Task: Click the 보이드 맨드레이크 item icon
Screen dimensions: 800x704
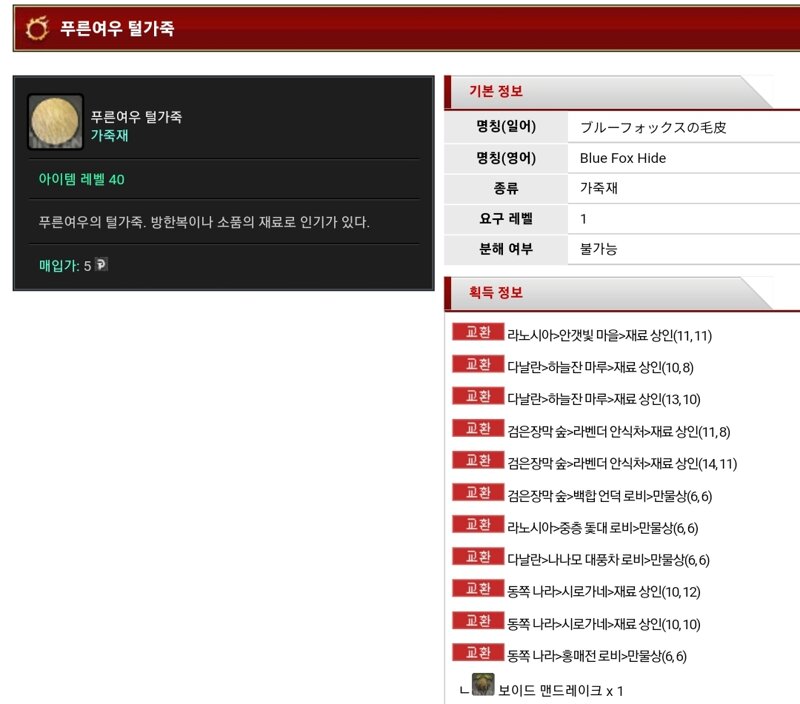Action: (483, 685)
